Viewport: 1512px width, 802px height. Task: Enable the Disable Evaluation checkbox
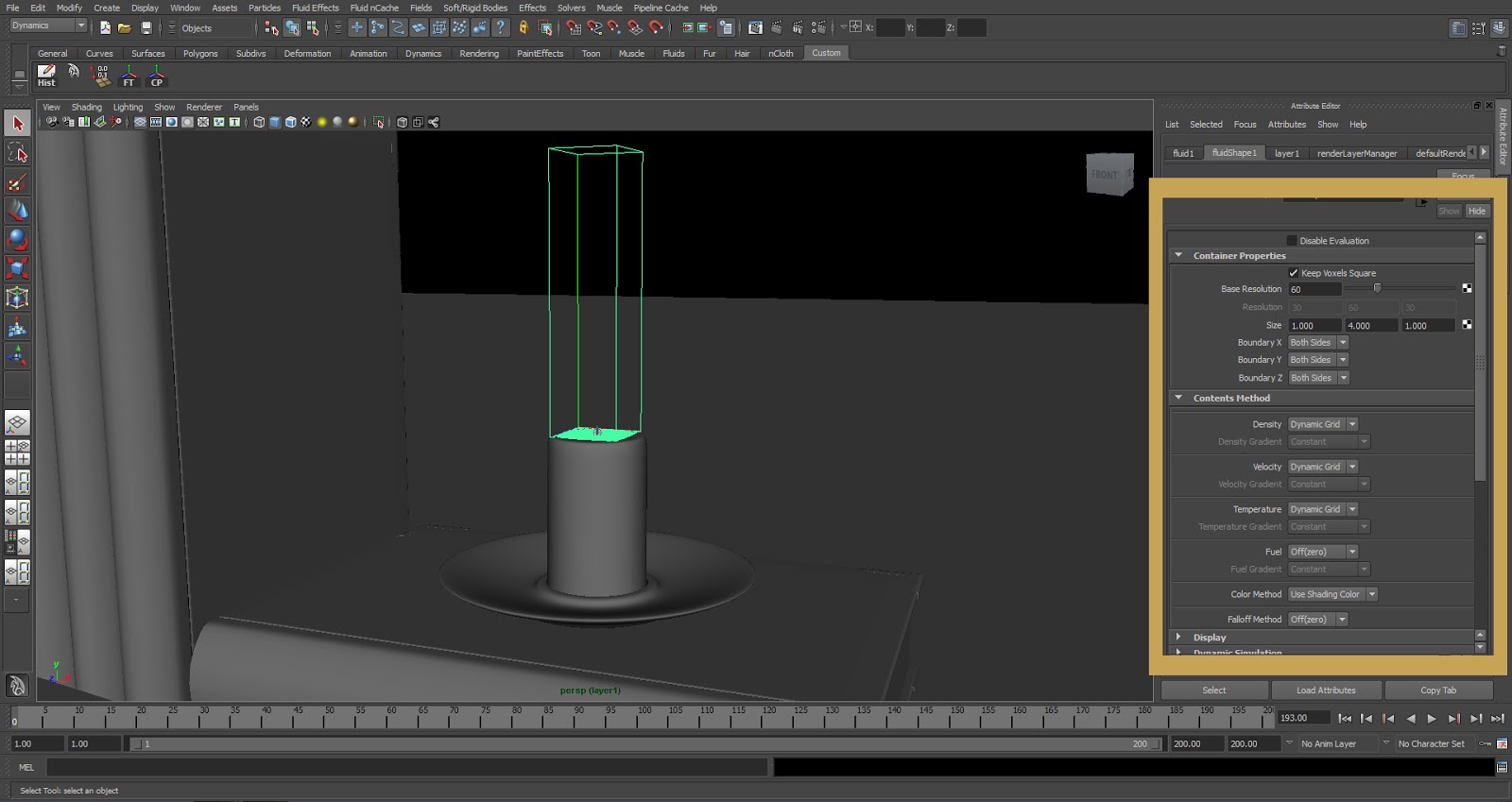(x=1292, y=241)
